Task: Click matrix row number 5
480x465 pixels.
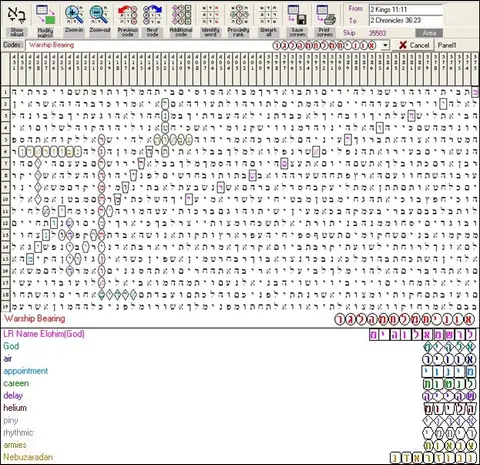Action: (x=5, y=140)
